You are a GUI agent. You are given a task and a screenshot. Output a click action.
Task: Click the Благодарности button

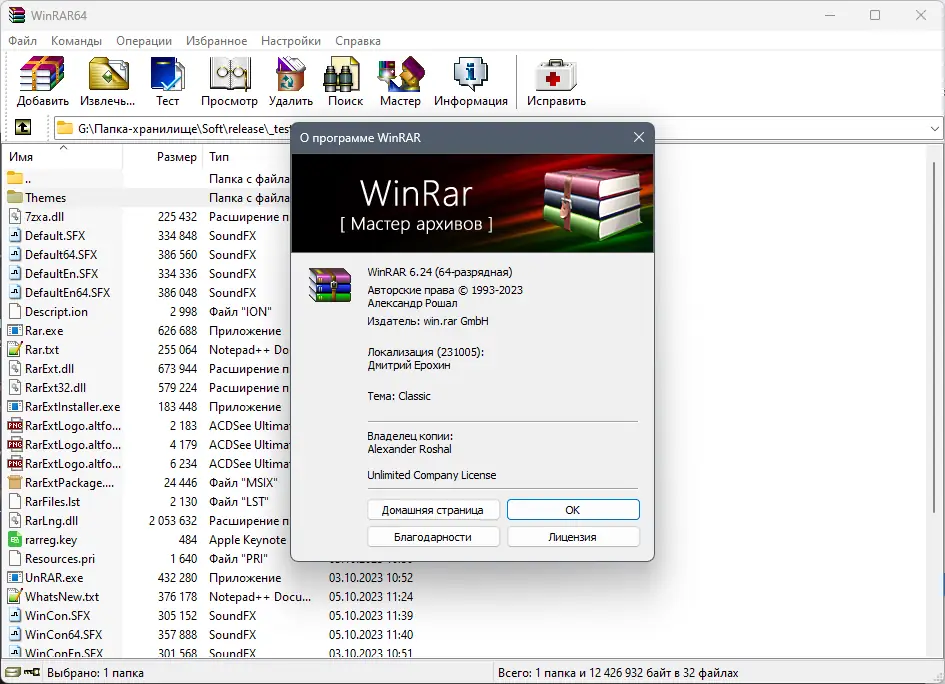pos(433,537)
